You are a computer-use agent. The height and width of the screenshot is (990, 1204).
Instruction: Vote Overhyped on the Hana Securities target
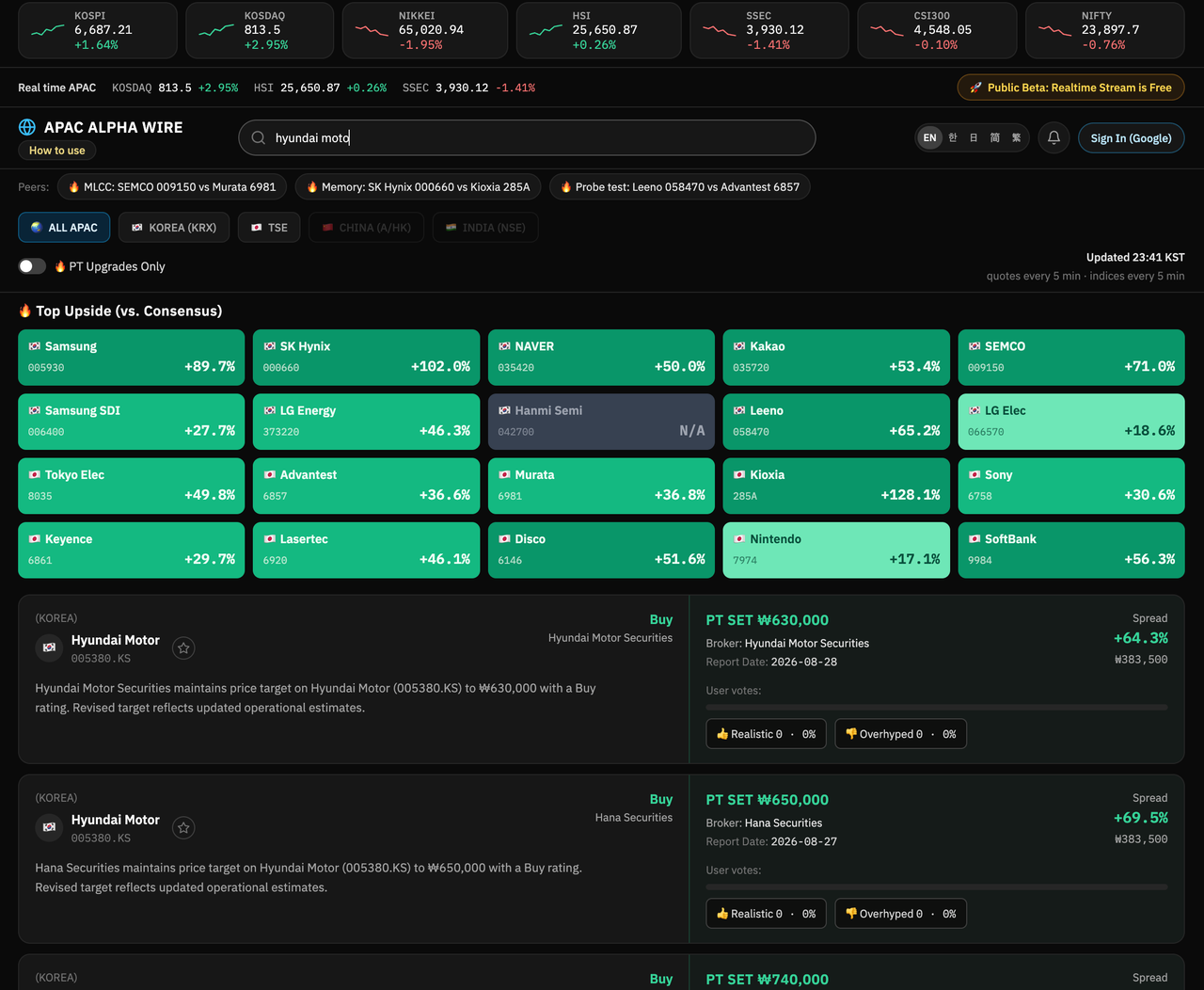pyautogui.click(x=900, y=914)
